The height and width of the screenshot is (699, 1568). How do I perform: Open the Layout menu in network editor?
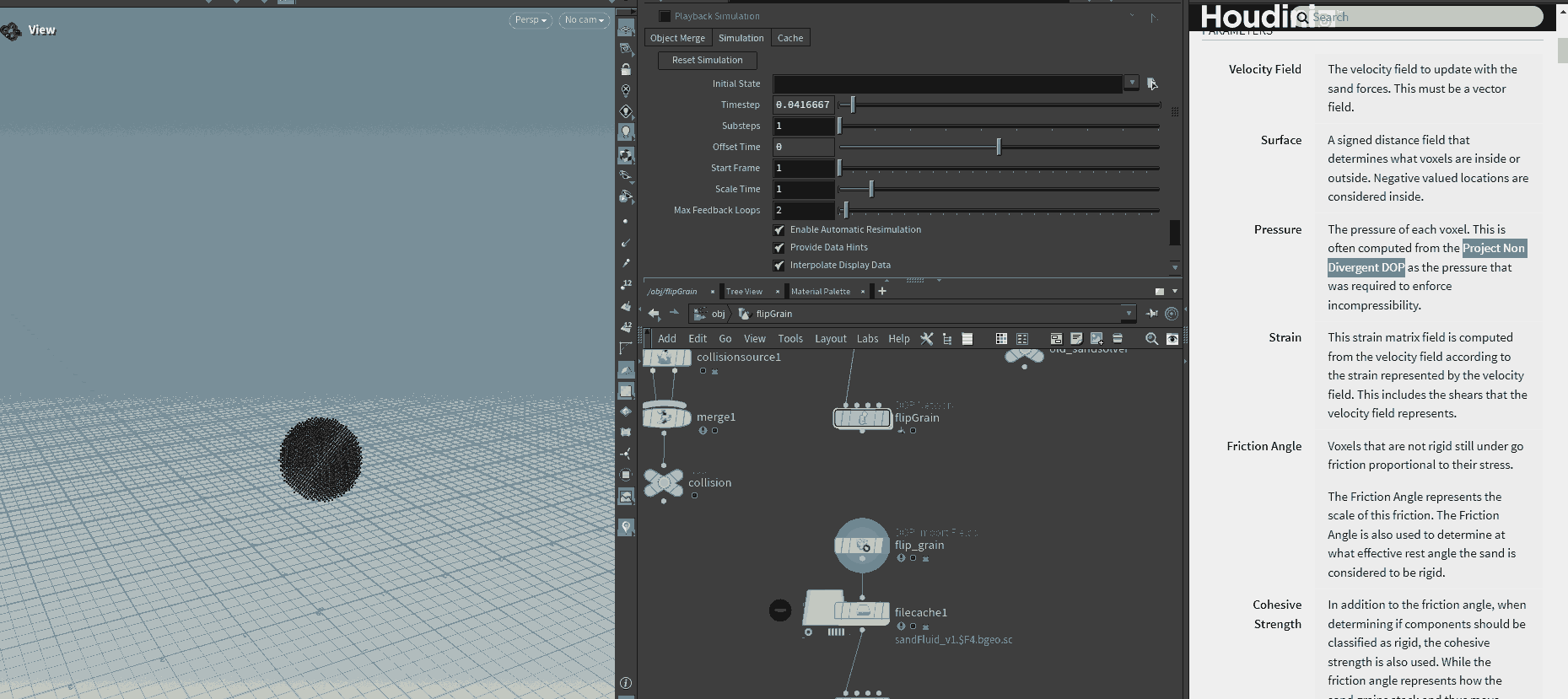click(x=830, y=339)
